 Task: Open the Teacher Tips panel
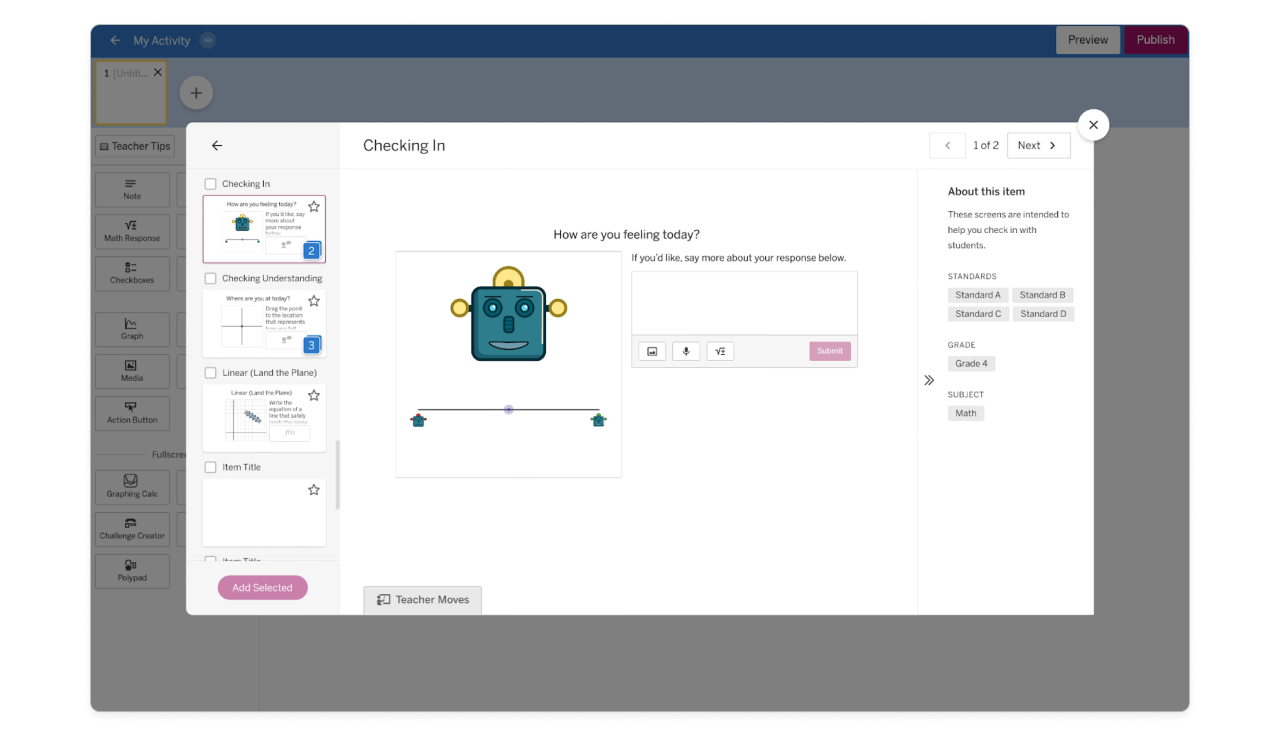point(134,145)
